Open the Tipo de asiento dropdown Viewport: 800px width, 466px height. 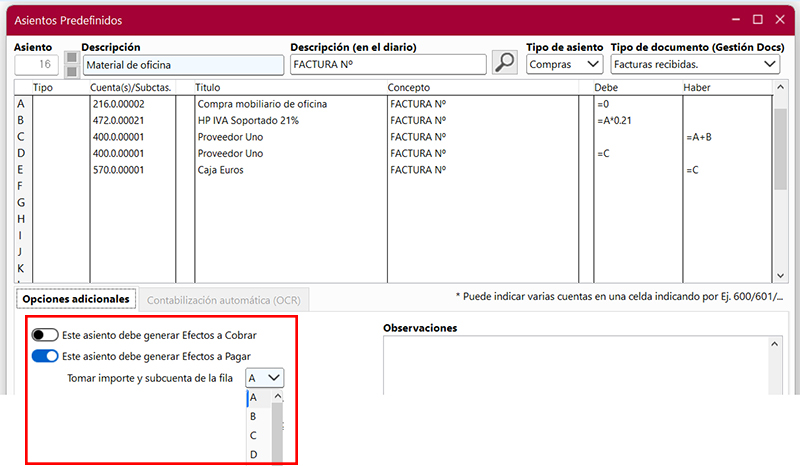coord(565,64)
